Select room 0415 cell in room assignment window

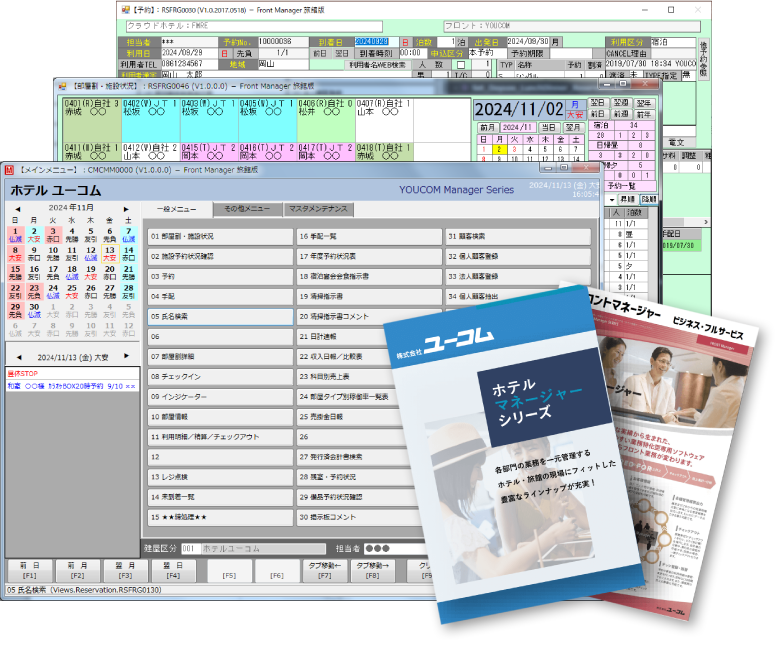coord(209,152)
